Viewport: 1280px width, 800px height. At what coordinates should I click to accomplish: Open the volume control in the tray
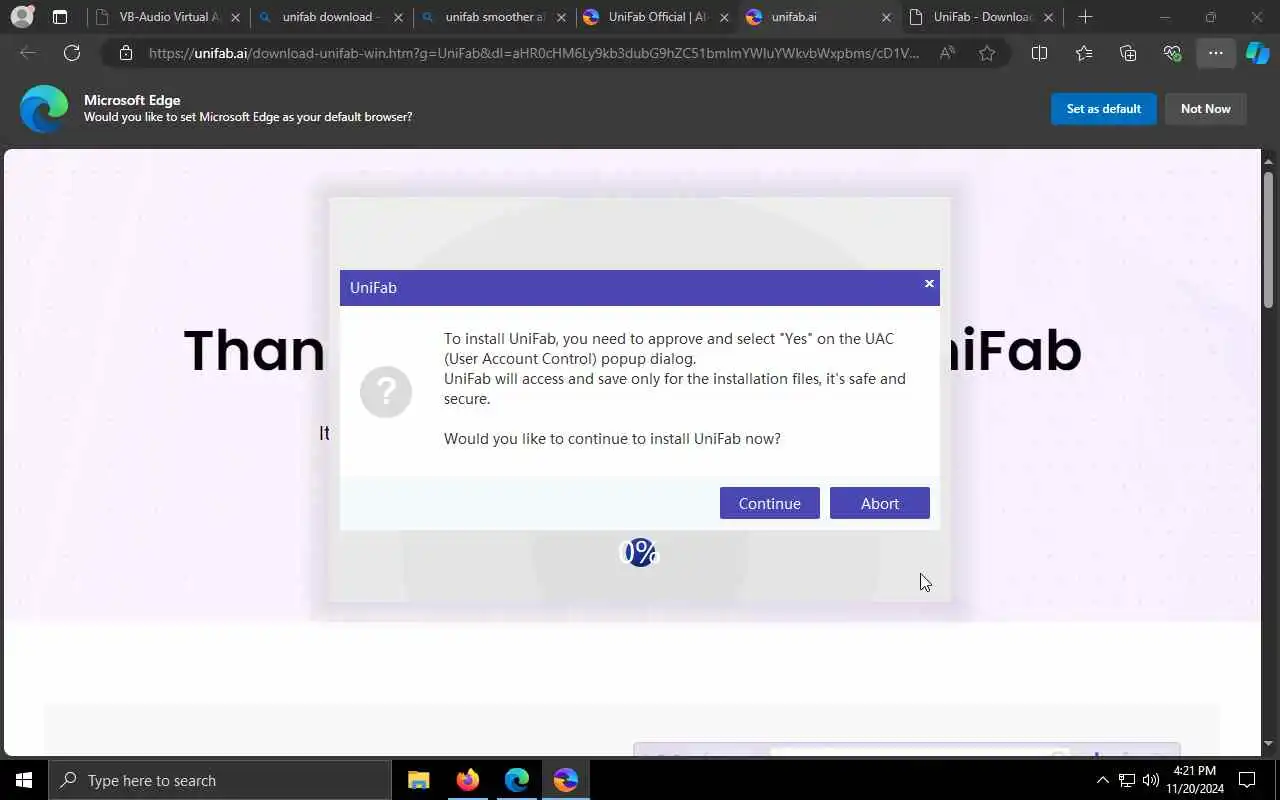[x=1151, y=780]
